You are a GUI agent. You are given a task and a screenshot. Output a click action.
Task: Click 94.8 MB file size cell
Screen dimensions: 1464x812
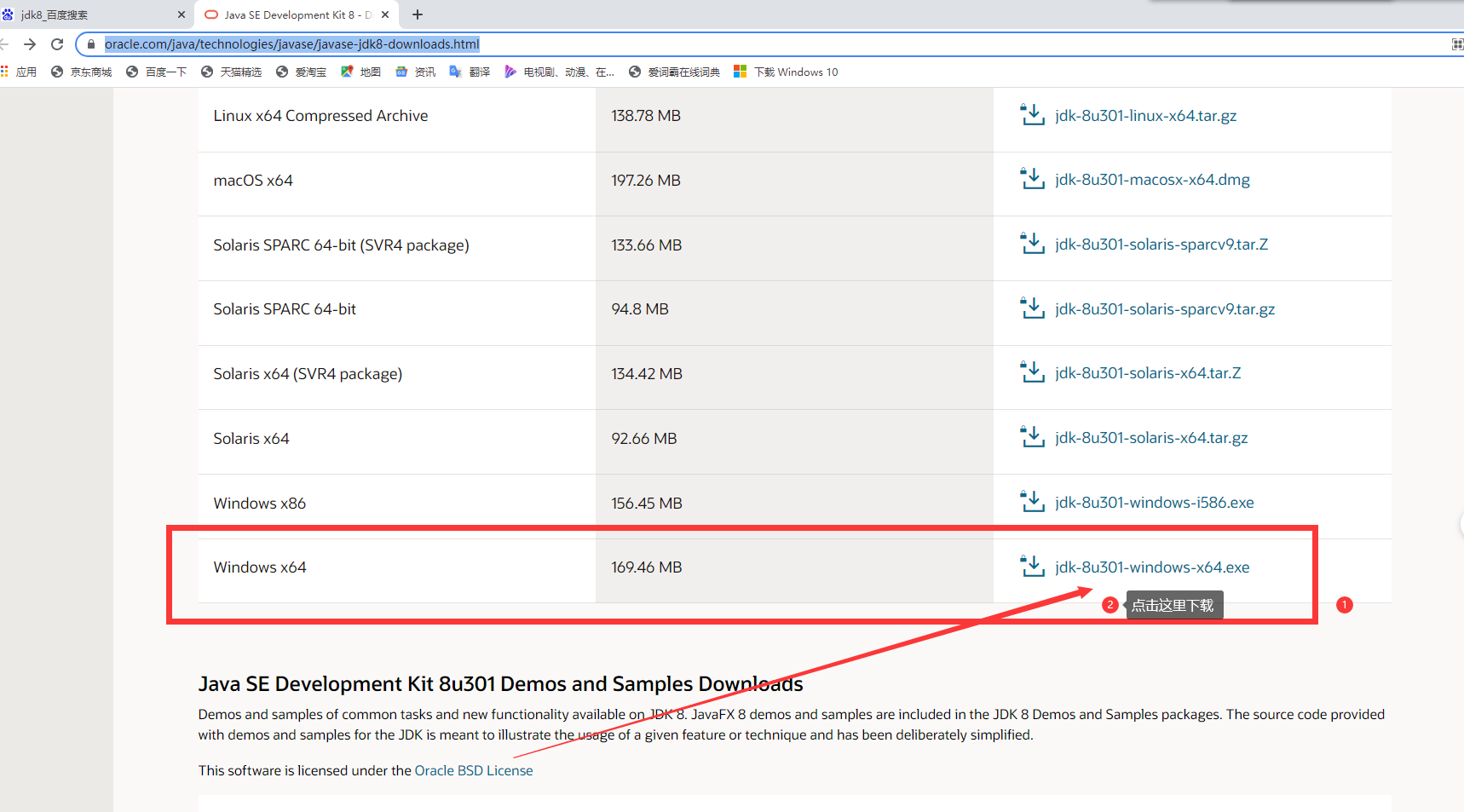point(640,309)
